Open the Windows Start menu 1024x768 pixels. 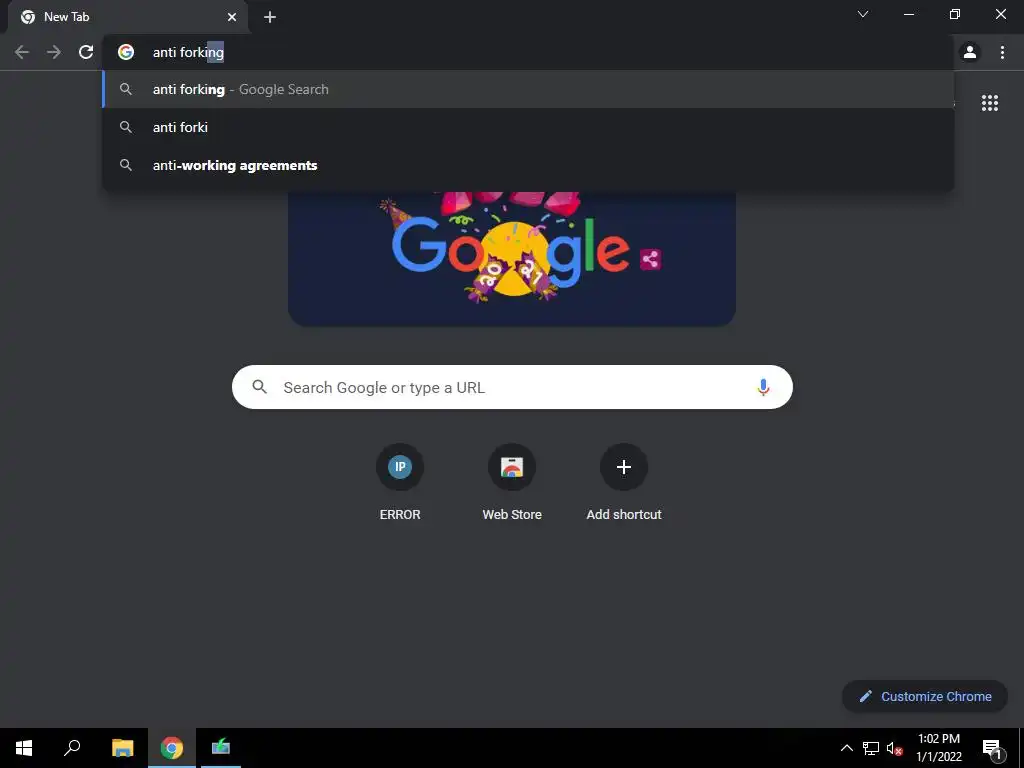[24, 748]
